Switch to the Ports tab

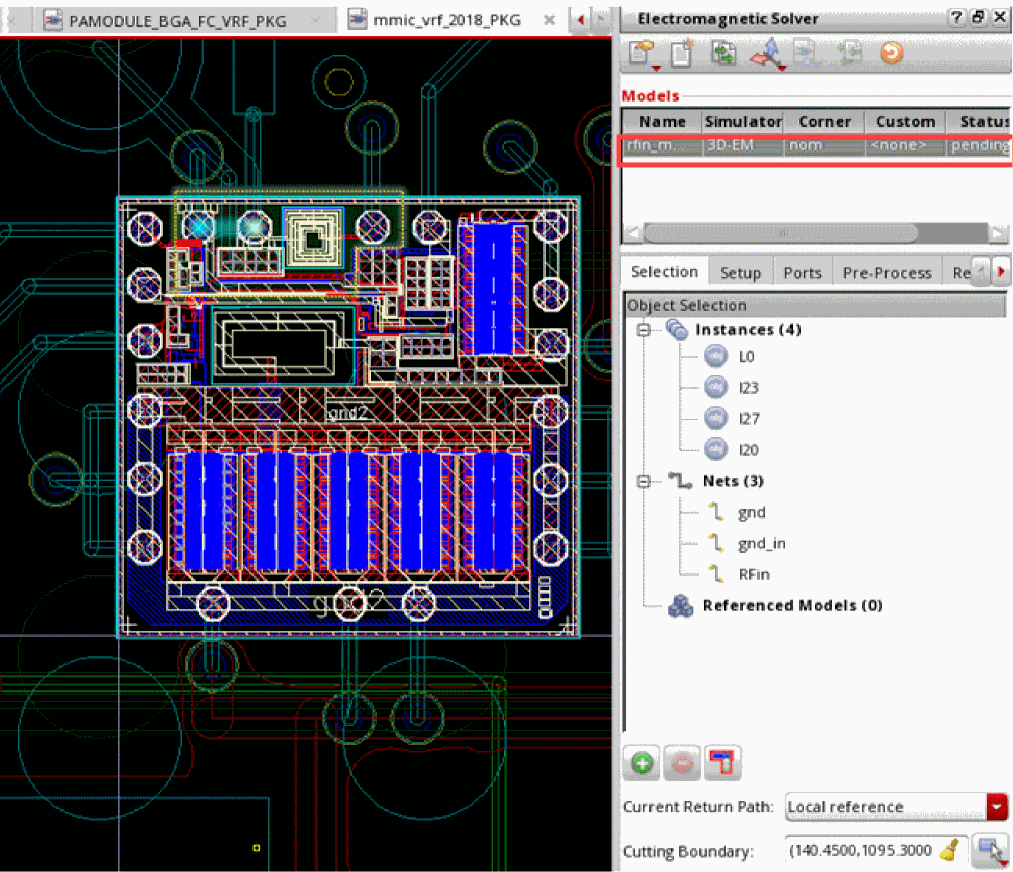[802, 272]
